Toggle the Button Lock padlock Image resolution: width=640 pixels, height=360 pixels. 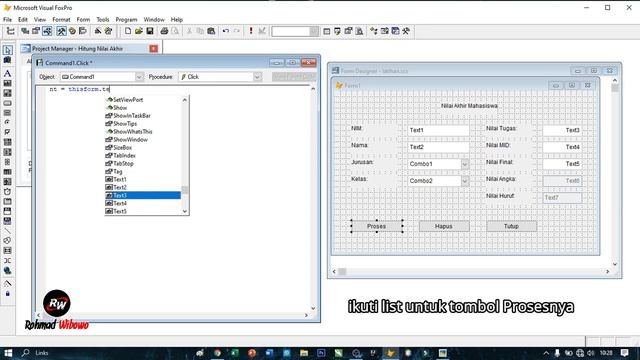click(7, 293)
